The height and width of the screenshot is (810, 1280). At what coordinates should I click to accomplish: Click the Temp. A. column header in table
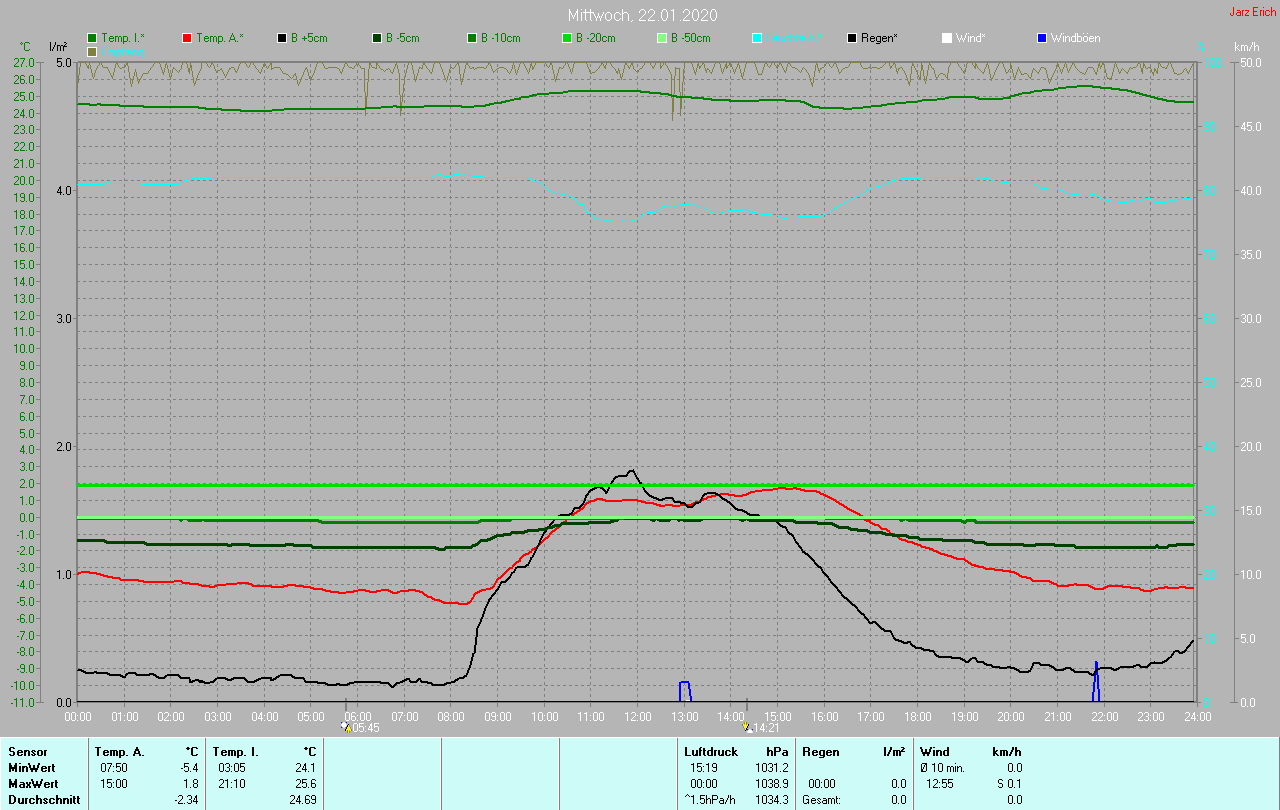pyautogui.click(x=119, y=751)
